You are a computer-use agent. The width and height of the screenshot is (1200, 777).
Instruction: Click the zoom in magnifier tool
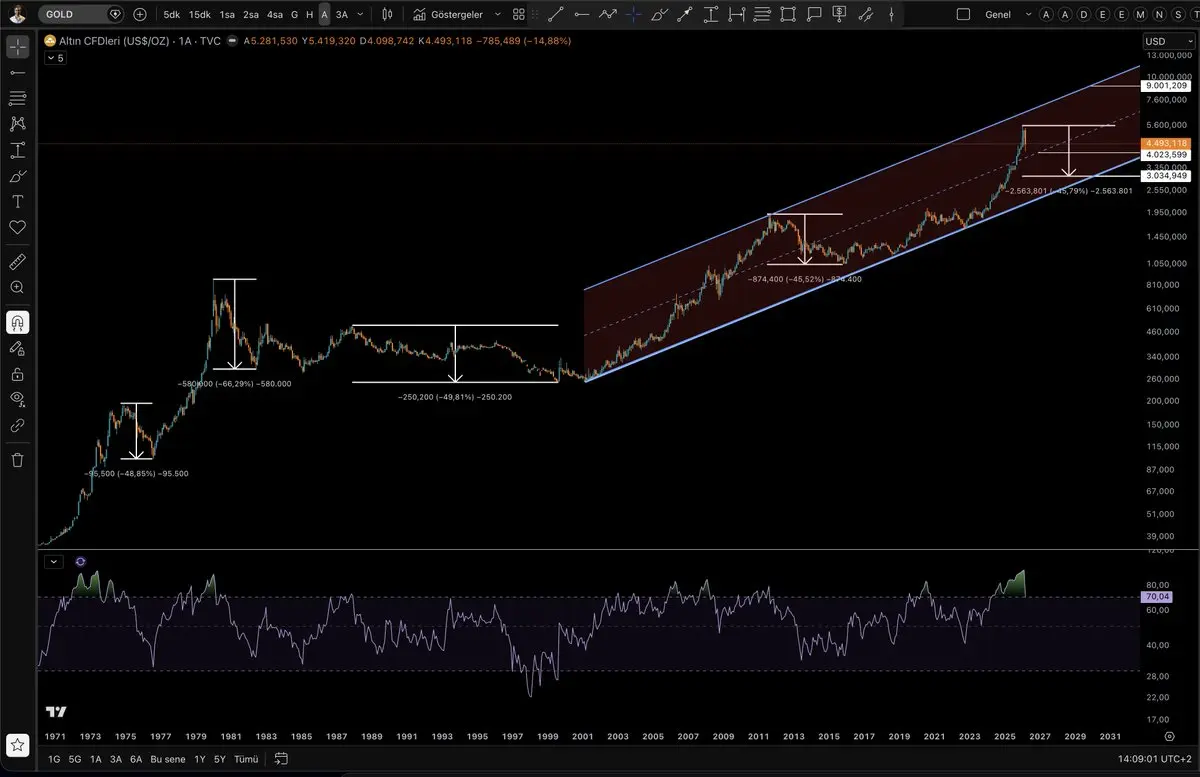17,287
